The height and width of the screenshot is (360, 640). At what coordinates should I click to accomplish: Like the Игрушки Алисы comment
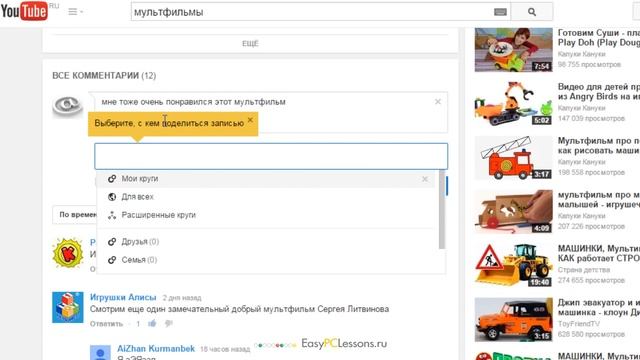[152, 324]
